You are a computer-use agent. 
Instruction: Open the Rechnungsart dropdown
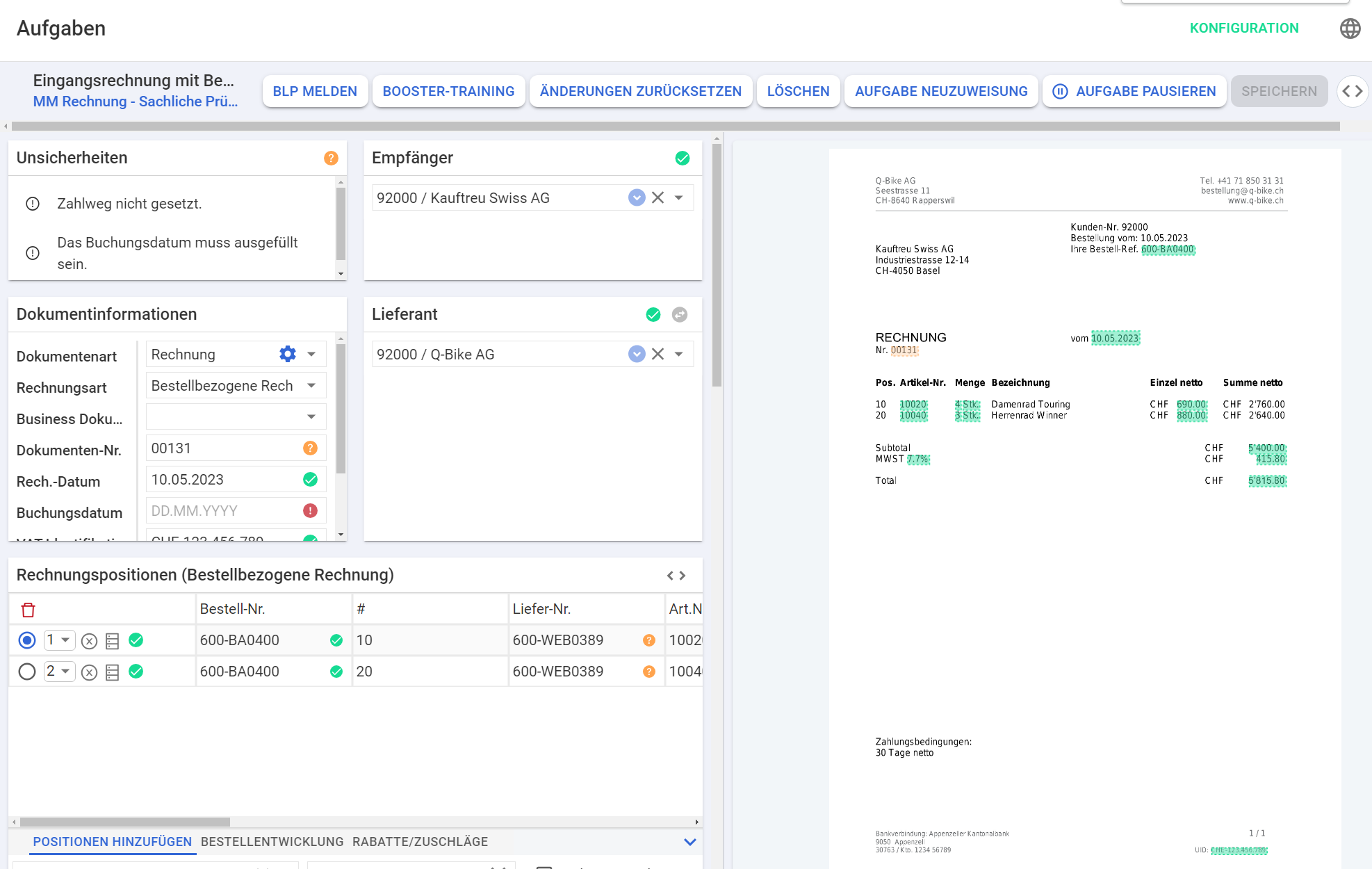coord(311,386)
